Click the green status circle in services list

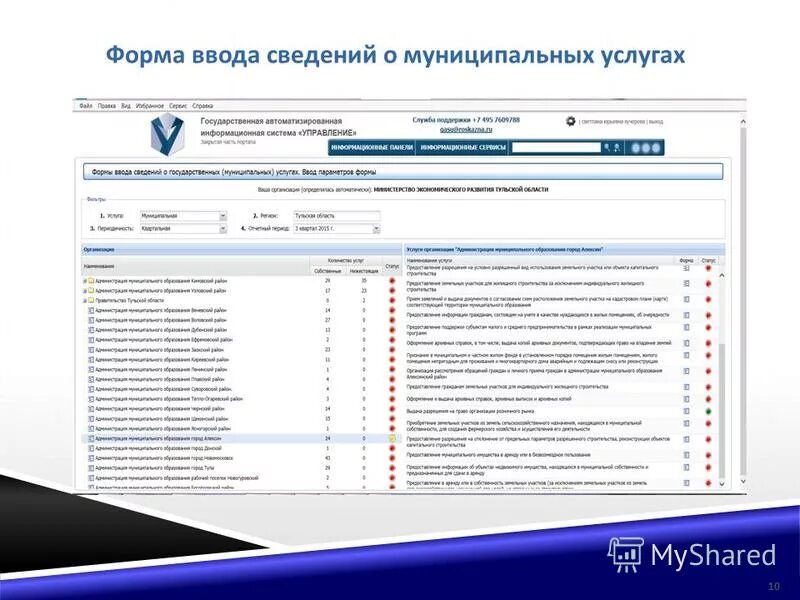click(707, 410)
